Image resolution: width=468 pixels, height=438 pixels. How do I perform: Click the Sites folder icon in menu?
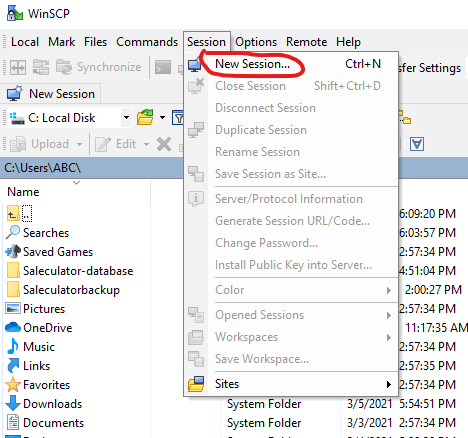tap(196, 384)
